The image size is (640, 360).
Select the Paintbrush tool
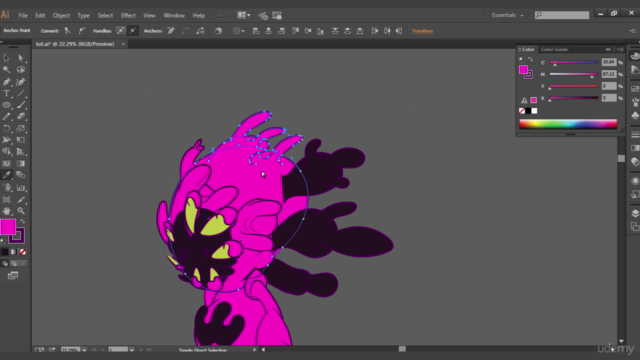[21, 105]
